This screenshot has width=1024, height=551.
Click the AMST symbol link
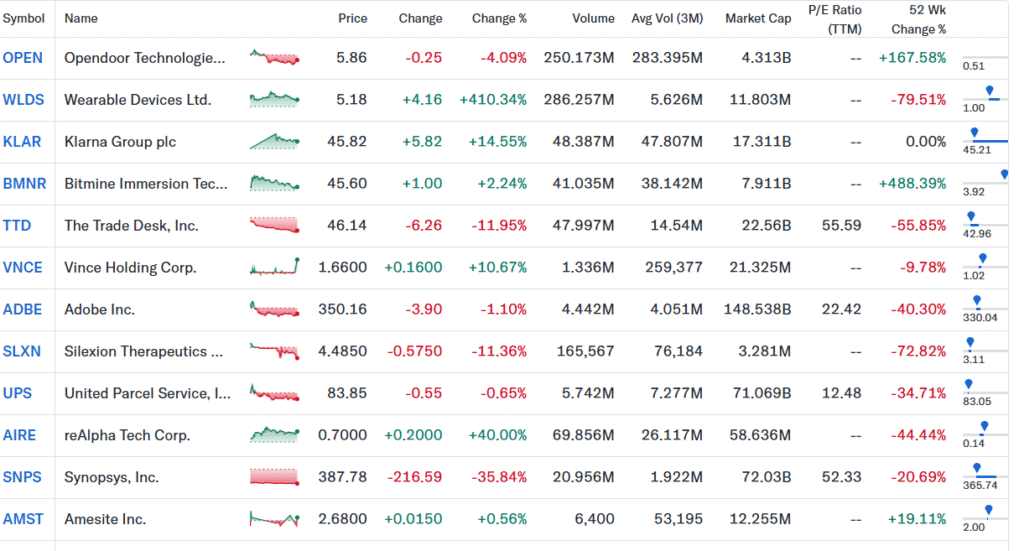24,519
